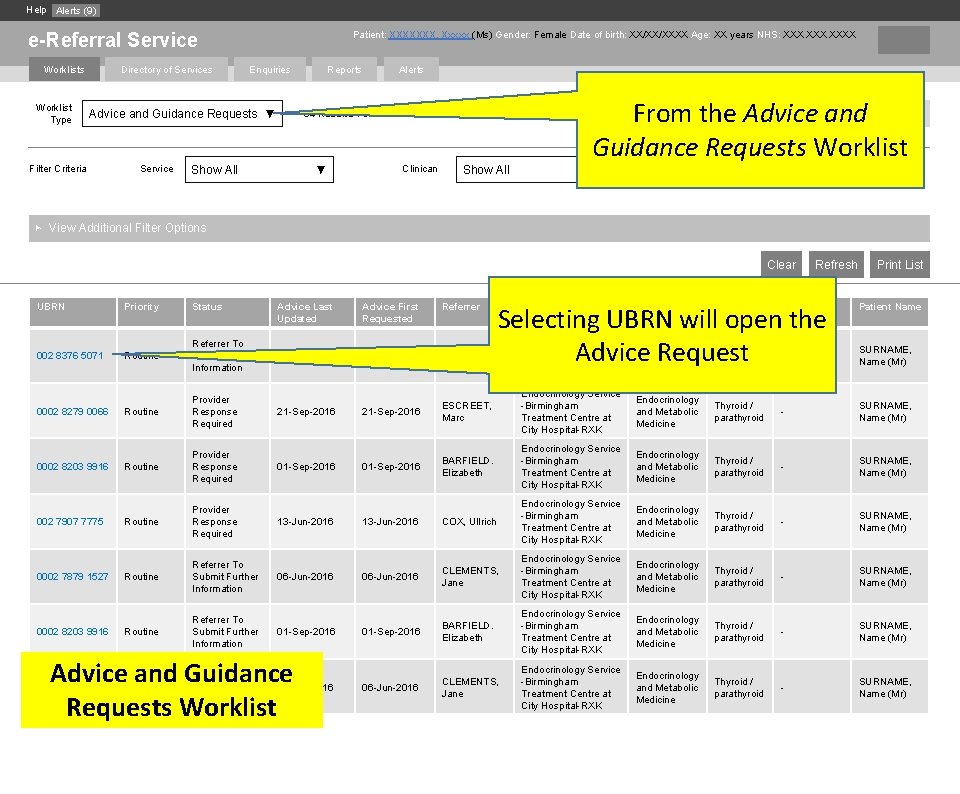Click the patient name link in the header
960x794 pixels.
429,35
